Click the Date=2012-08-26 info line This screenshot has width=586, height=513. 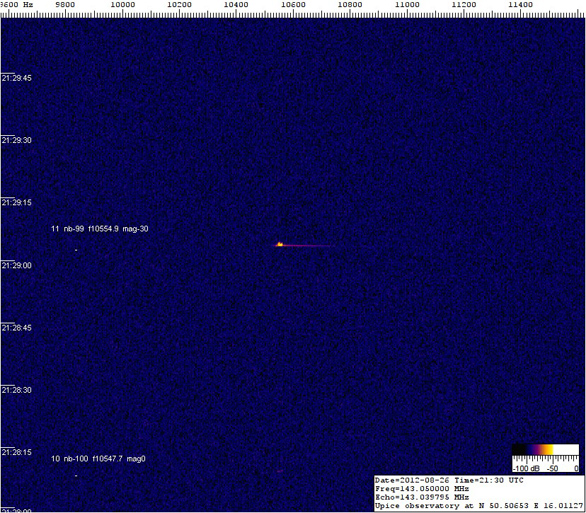click(x=449, y=480)
